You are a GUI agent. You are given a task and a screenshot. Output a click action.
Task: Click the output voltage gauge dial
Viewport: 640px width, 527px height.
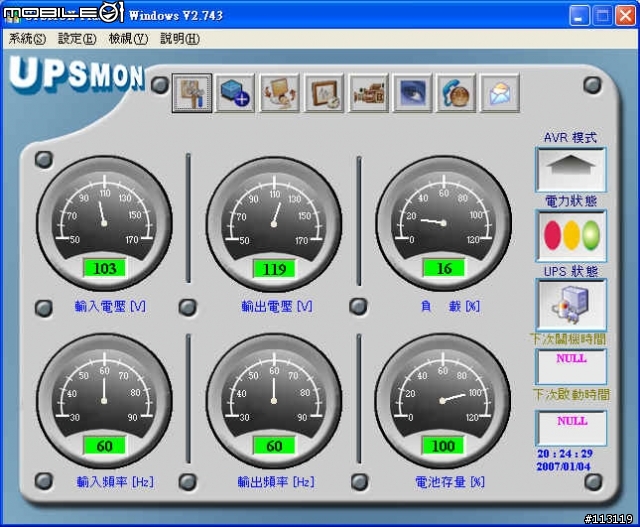274,223
